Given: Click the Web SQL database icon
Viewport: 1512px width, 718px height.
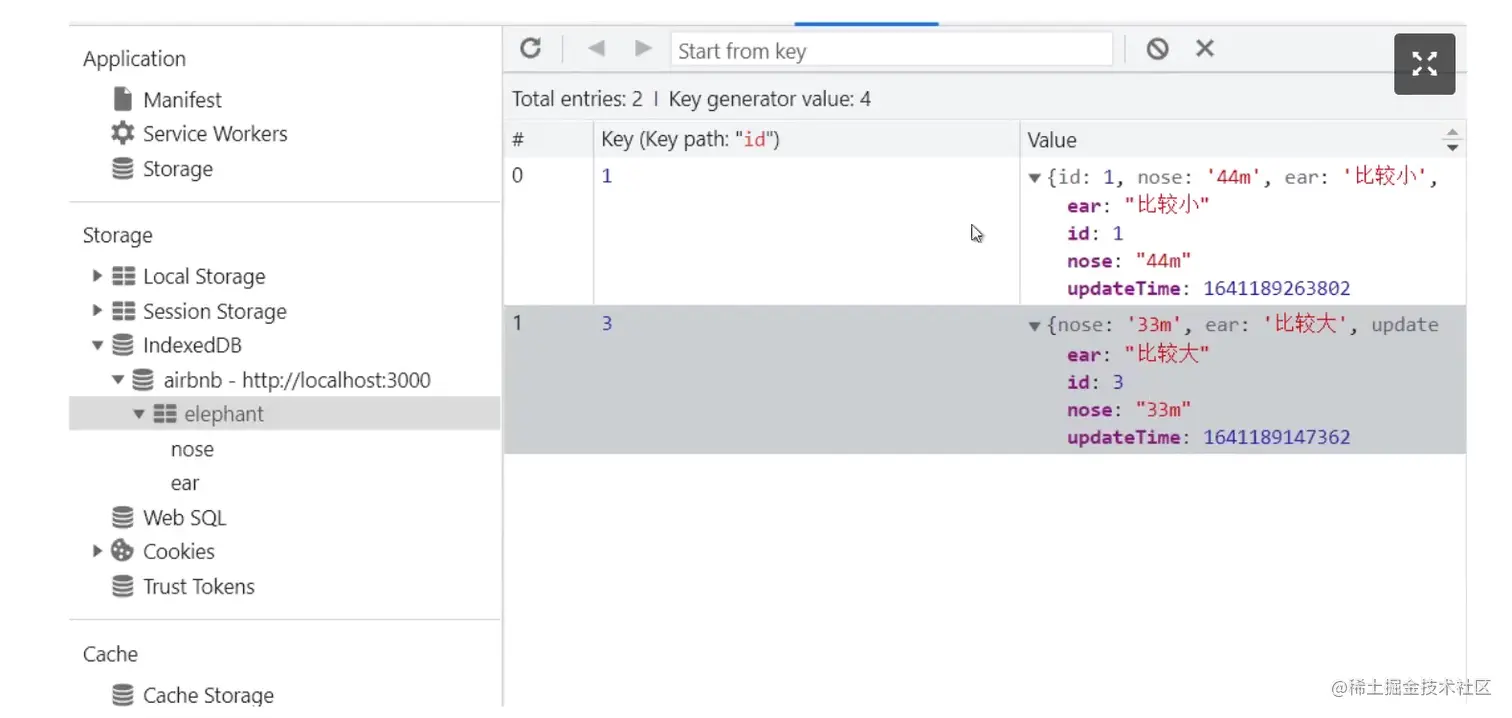Looking at the screenshot, I should pyautogui.click(x=122, y=517).
